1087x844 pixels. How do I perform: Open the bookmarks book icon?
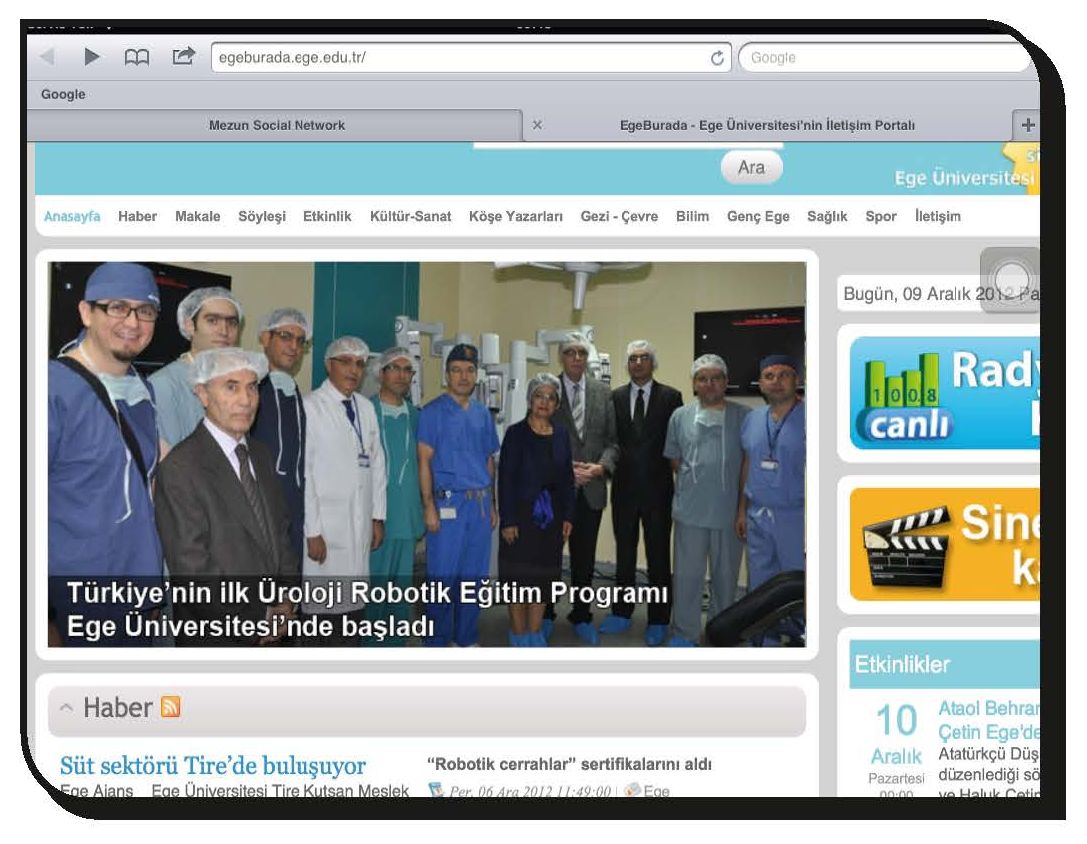click(x=137, y=58)
